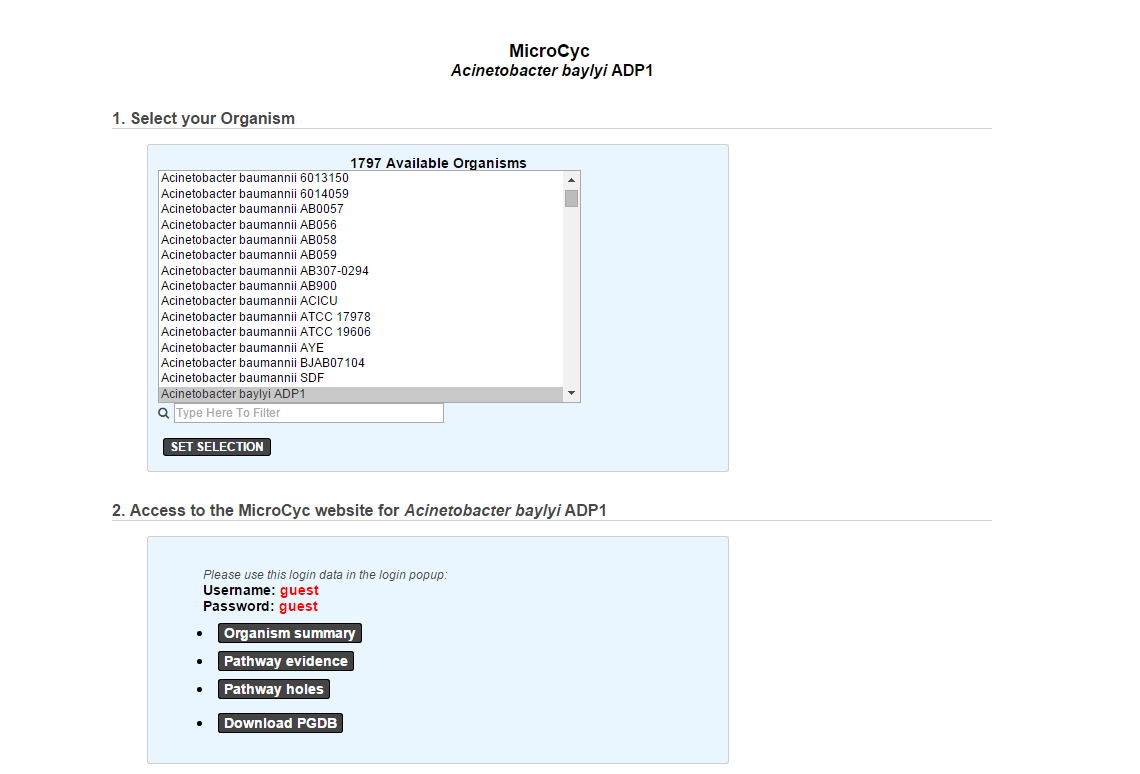Image resolution: width=1140 pixels, height=774 pixels.
Task: Select Acinetobacter baumannii AB059
Action: click(361, 255)
